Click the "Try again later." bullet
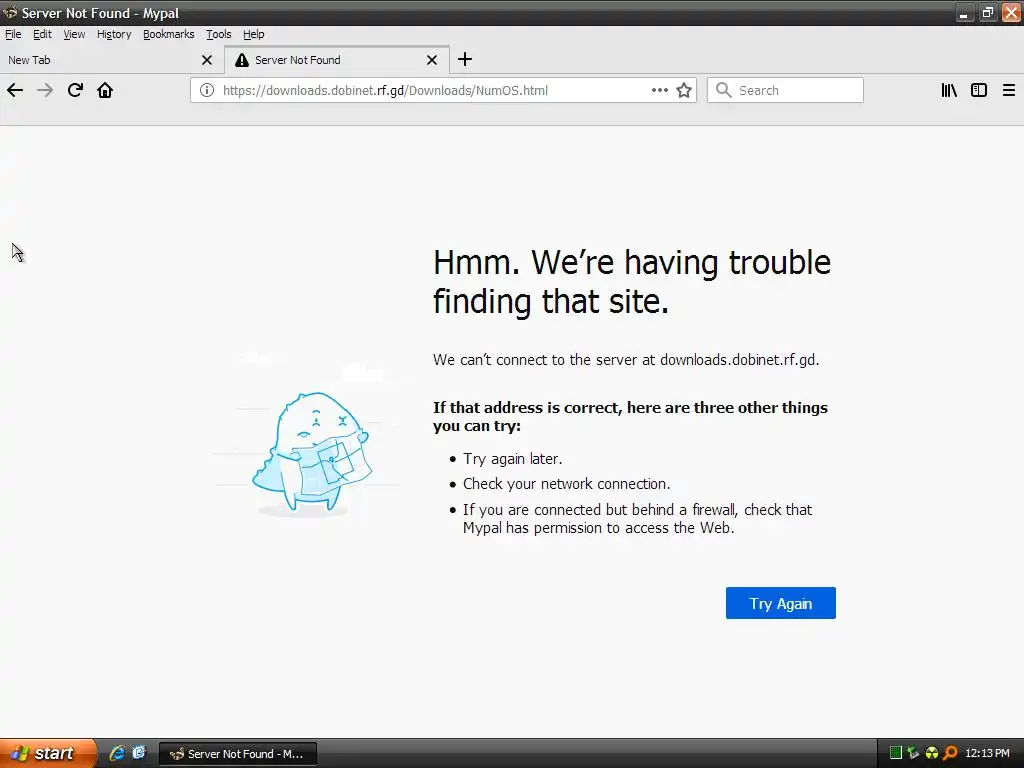 513,459
